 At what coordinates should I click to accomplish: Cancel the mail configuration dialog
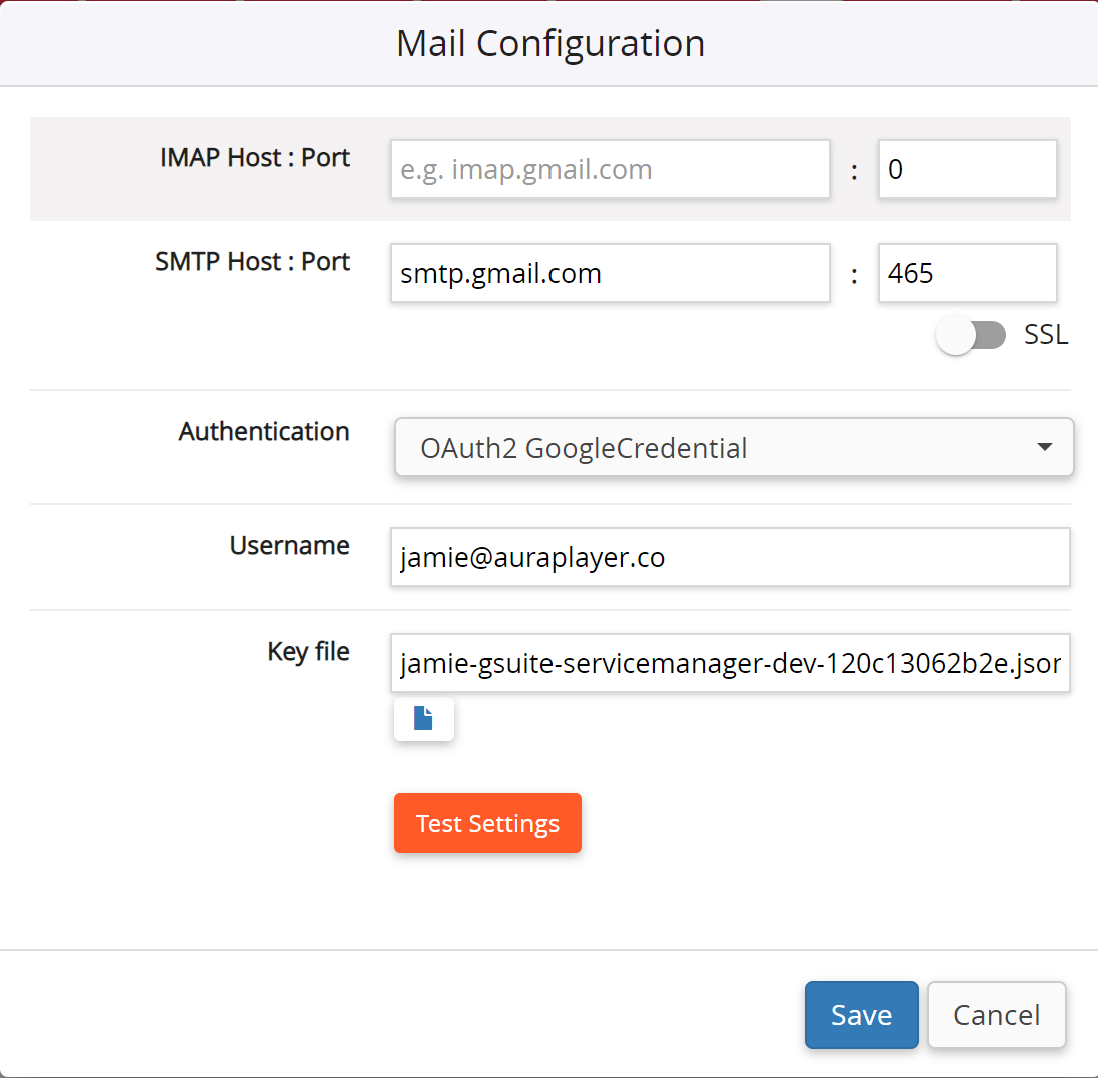pos(996,1015)
